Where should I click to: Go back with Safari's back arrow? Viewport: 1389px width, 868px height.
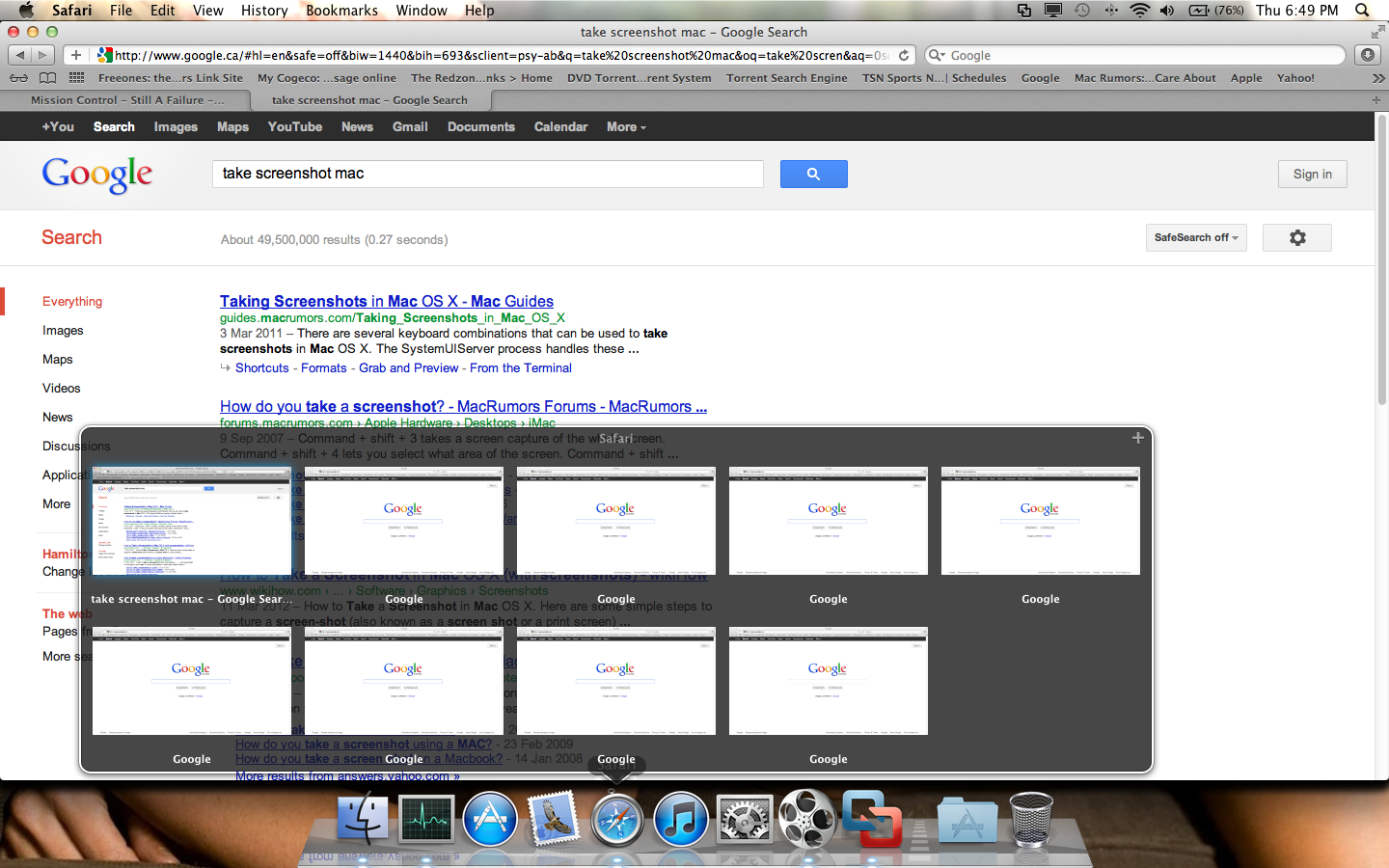[20, 55]
